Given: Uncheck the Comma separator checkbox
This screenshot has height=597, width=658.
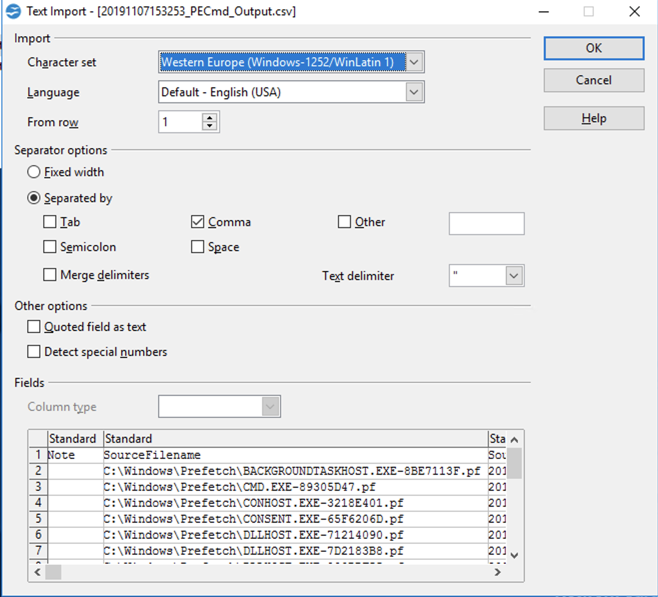Looking at the screenshot, I should (x=197, y=222).
